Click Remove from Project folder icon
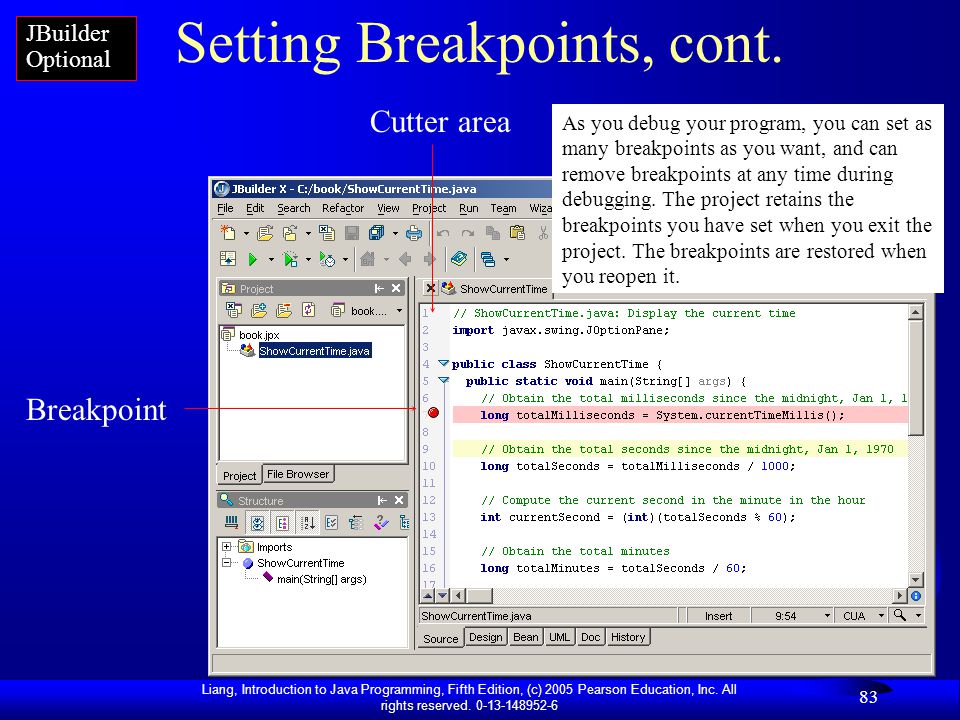 (x=283, y=310)
